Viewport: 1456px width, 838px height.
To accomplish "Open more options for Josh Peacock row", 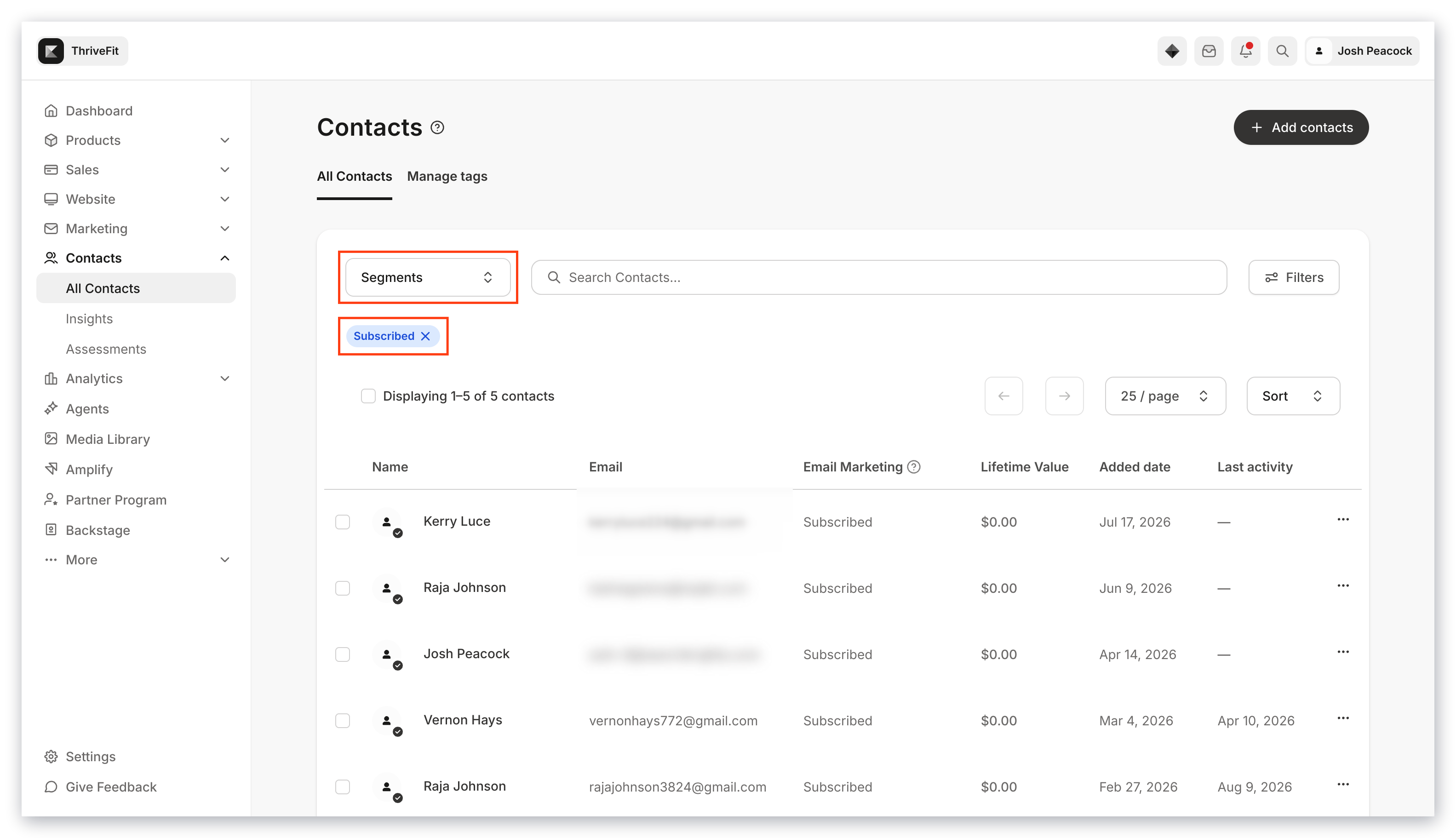I will [x=1342, y=652].
